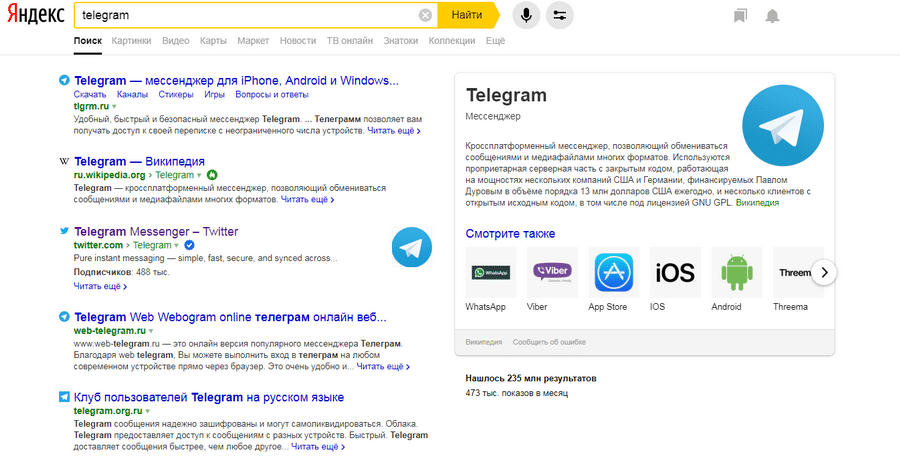Switch to the Видео tab
The image size is (900, 467).
click(176, 41)
